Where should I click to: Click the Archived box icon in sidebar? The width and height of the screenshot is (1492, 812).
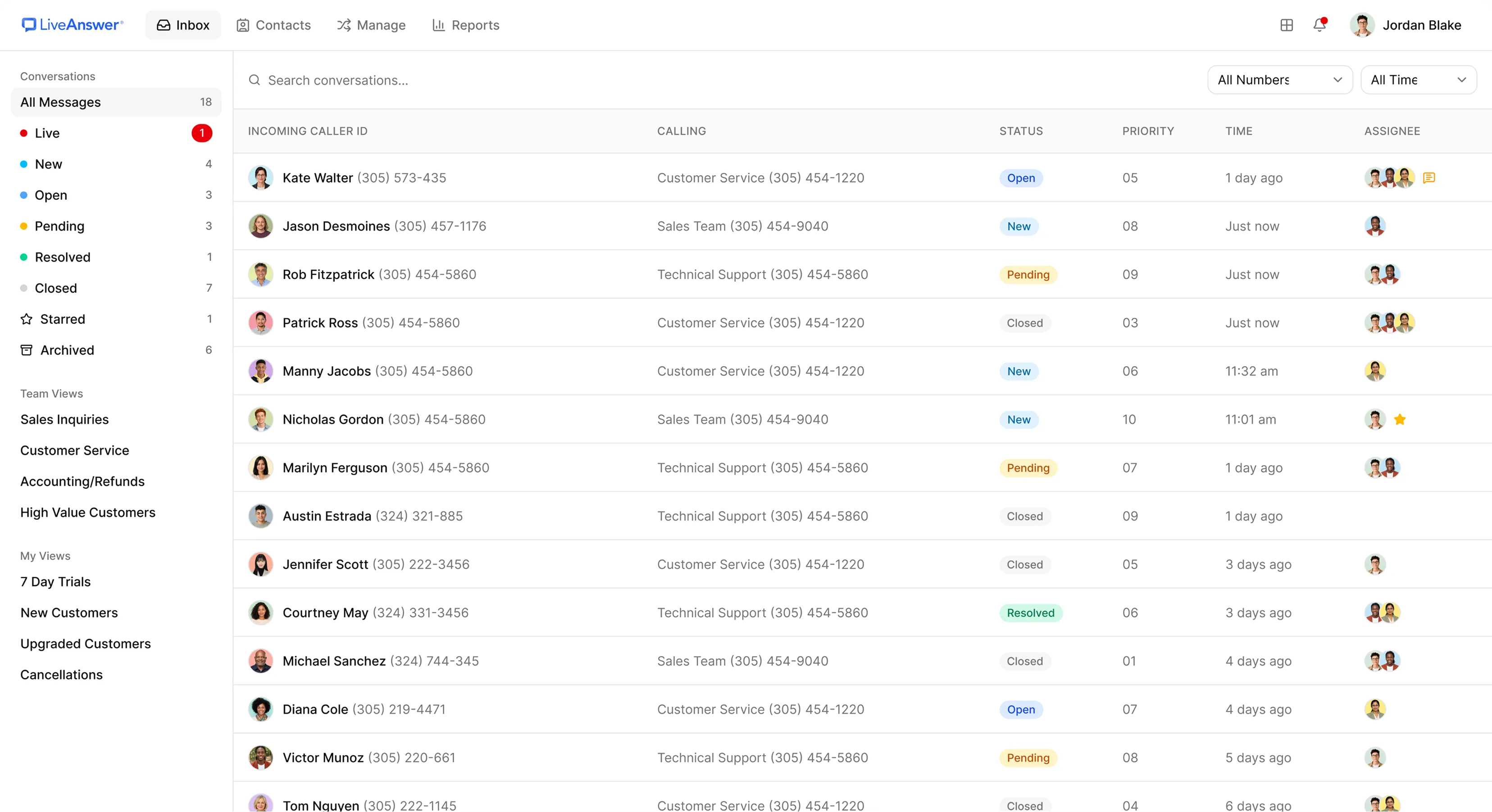pyautogui.click(x=27, y=350)
